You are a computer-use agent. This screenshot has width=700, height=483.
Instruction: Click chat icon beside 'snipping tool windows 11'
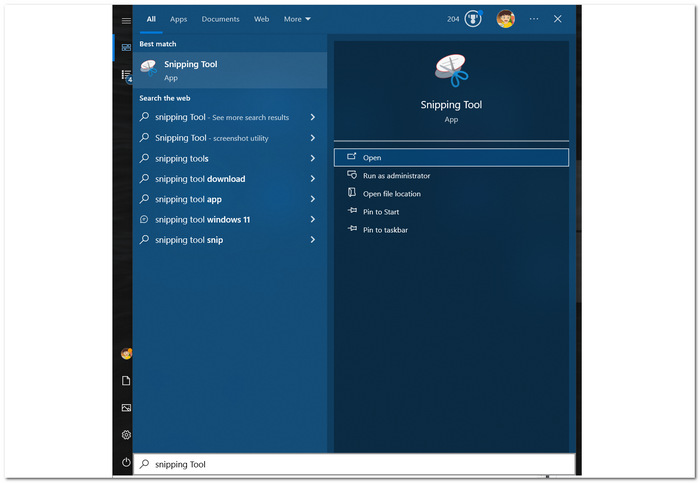coord(144,219)
